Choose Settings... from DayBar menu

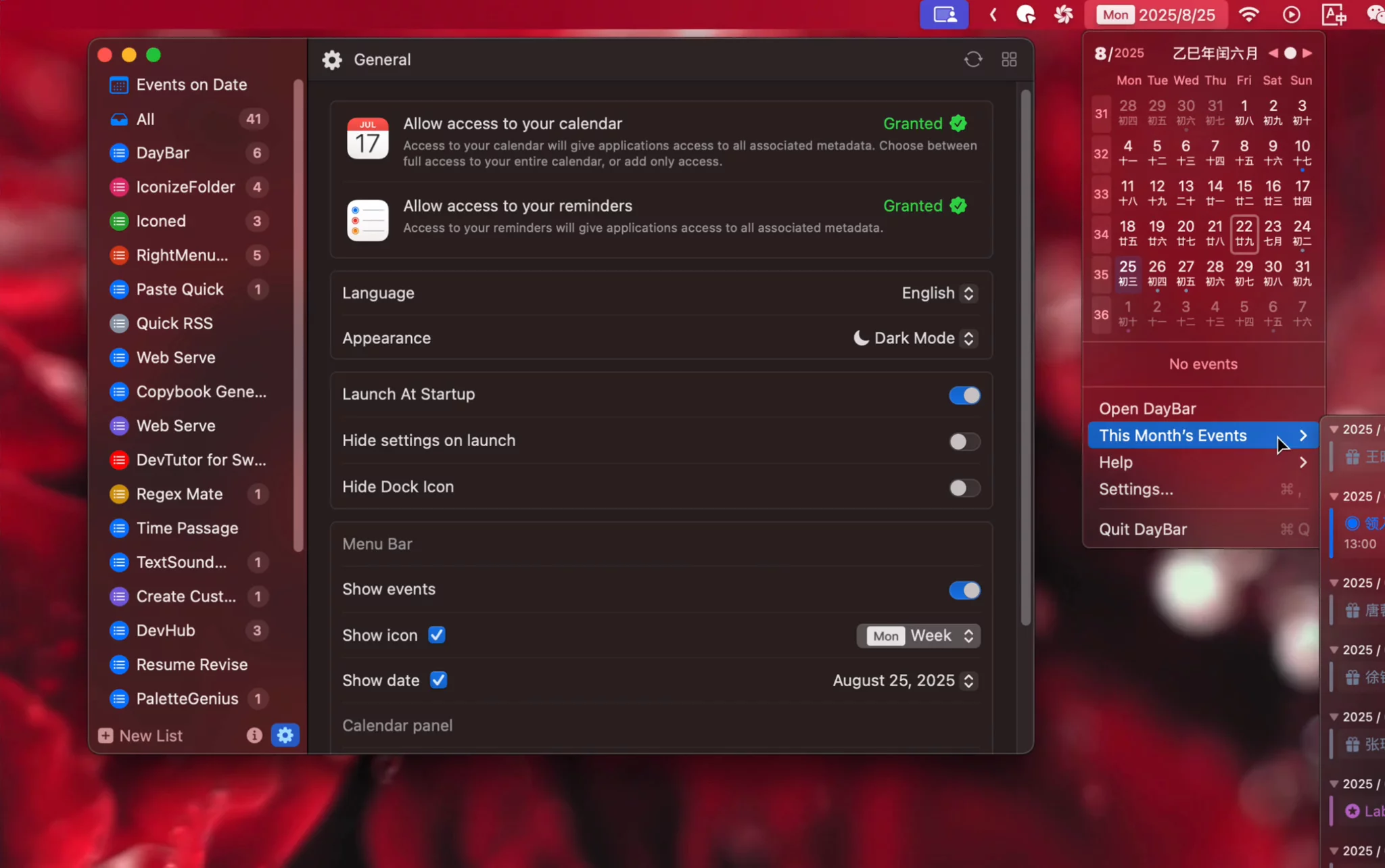tap(1203, 489)
